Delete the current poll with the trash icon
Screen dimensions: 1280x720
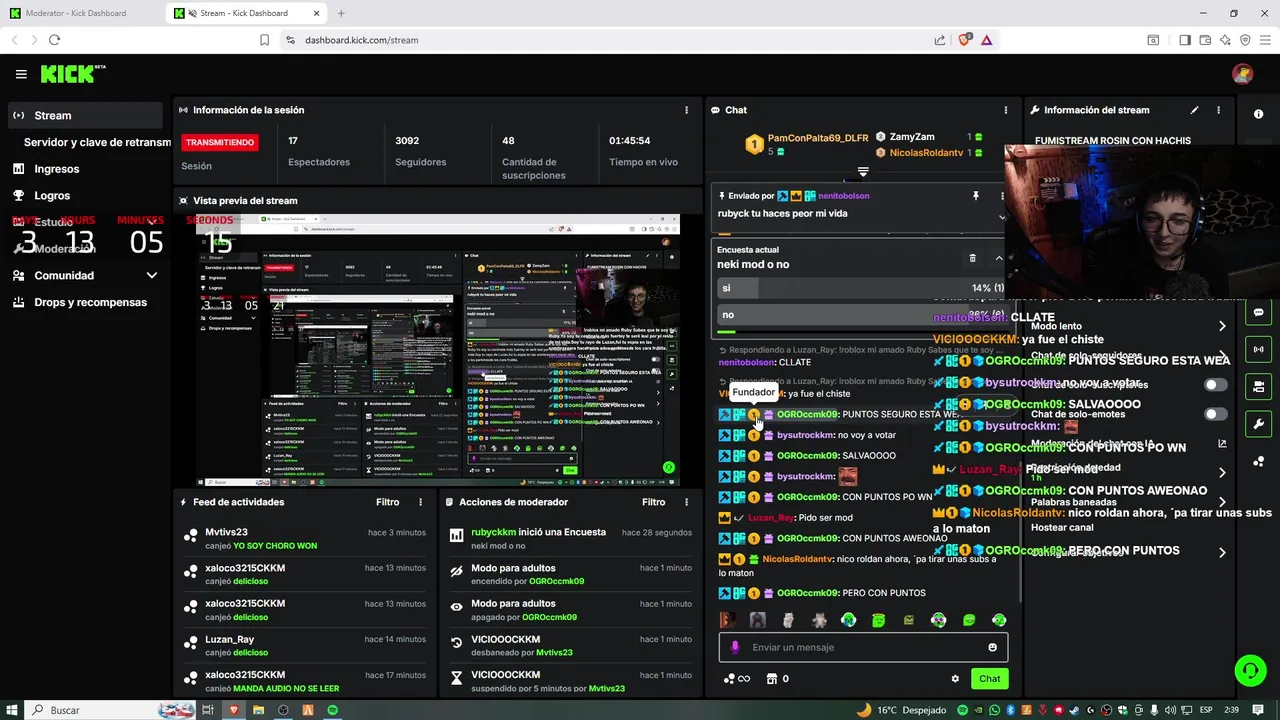point(972,258)
